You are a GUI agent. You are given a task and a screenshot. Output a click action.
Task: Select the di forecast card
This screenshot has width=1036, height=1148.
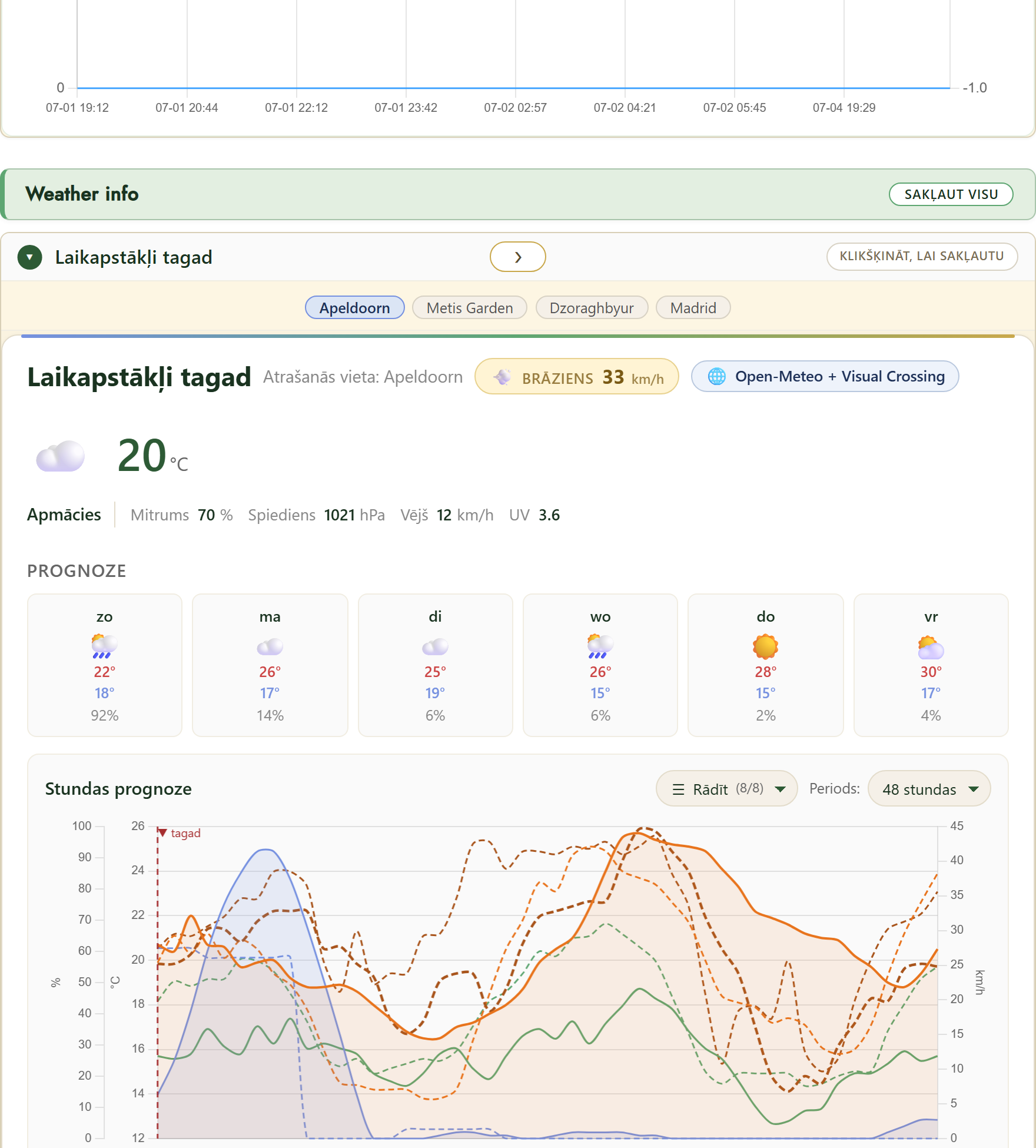(x=435, y=665)
